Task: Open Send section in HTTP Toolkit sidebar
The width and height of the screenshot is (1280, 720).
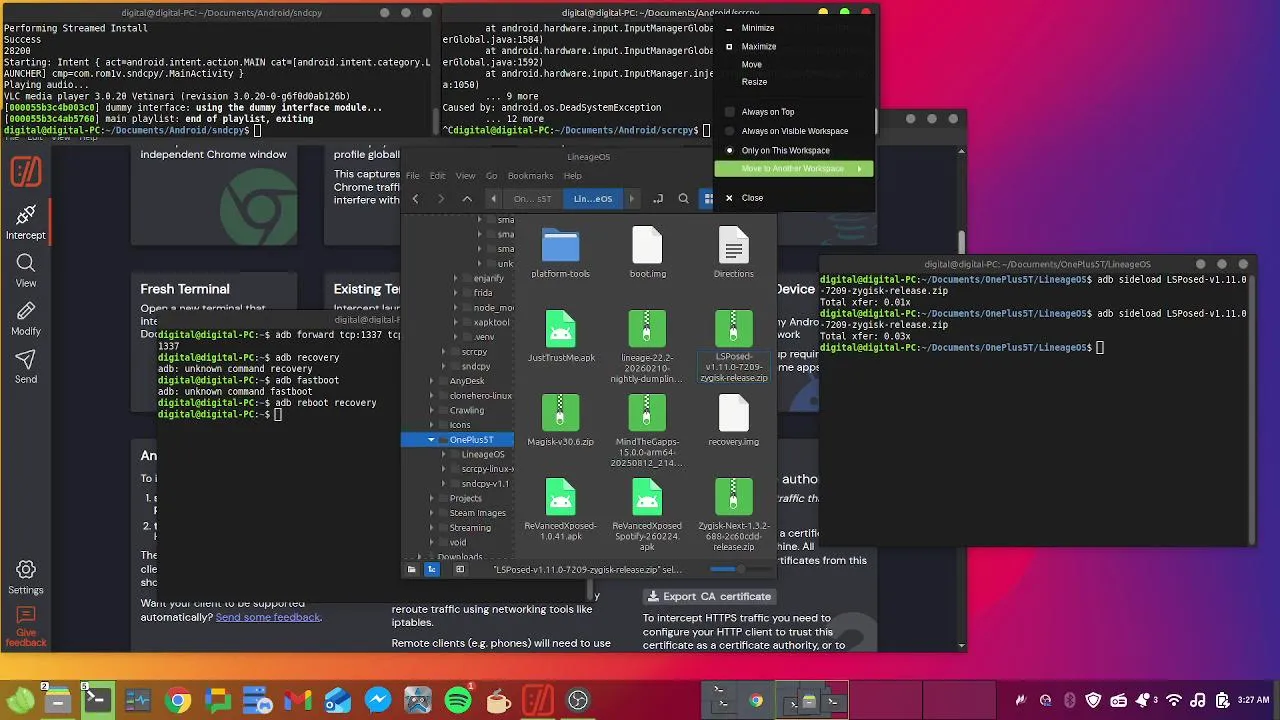Action: pos(26,366)
